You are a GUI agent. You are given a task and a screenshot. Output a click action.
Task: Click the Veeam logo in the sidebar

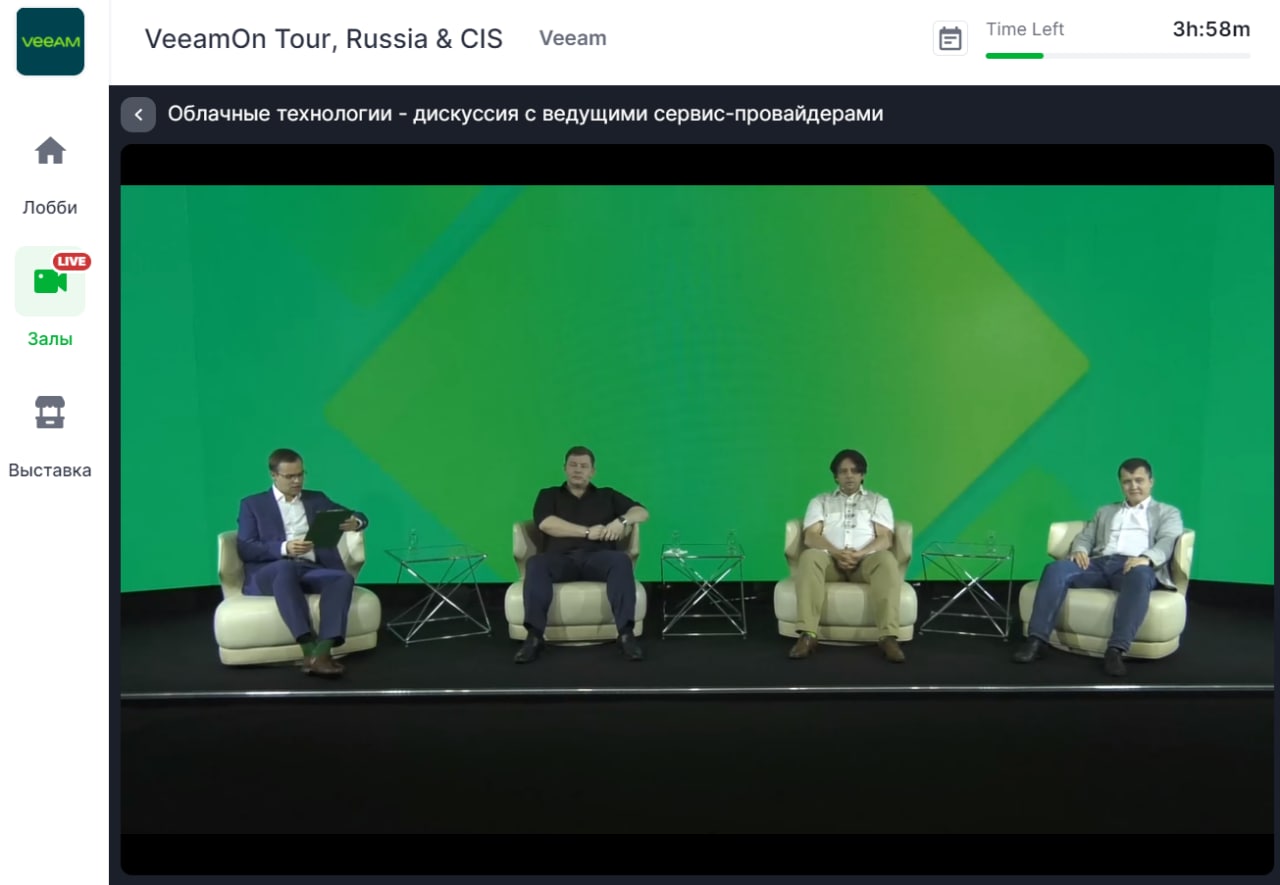(x=50, y=42)
